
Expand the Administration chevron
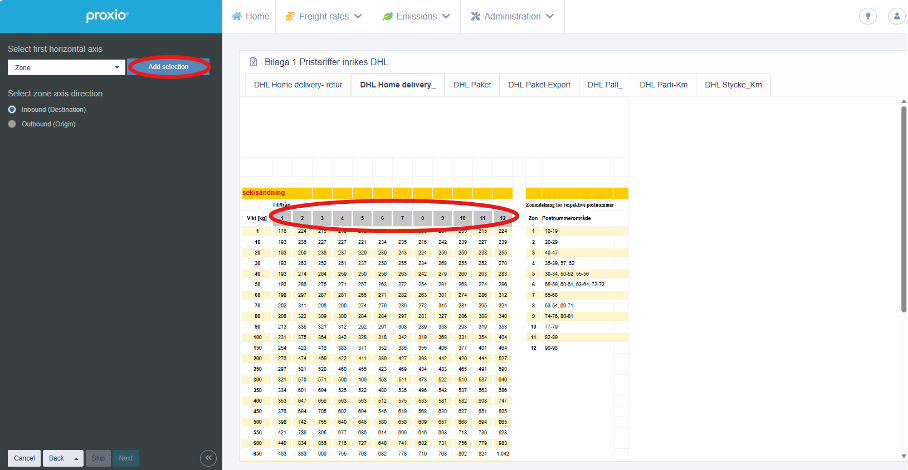550,16
